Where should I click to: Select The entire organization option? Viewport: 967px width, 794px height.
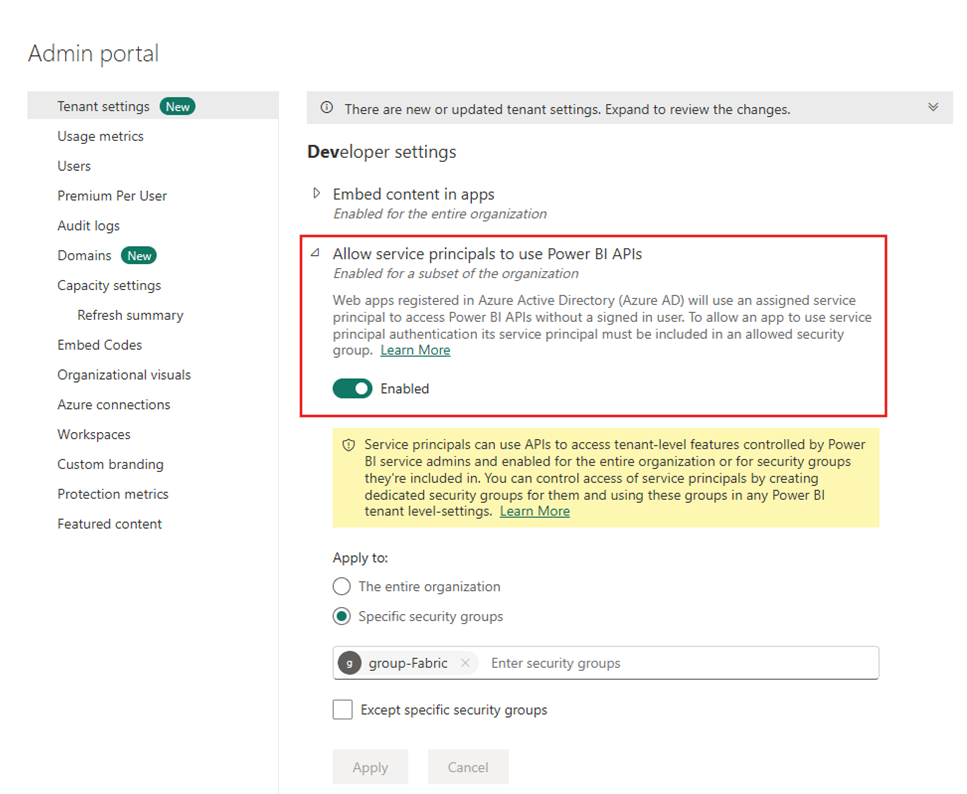click(x=340, y=587)
